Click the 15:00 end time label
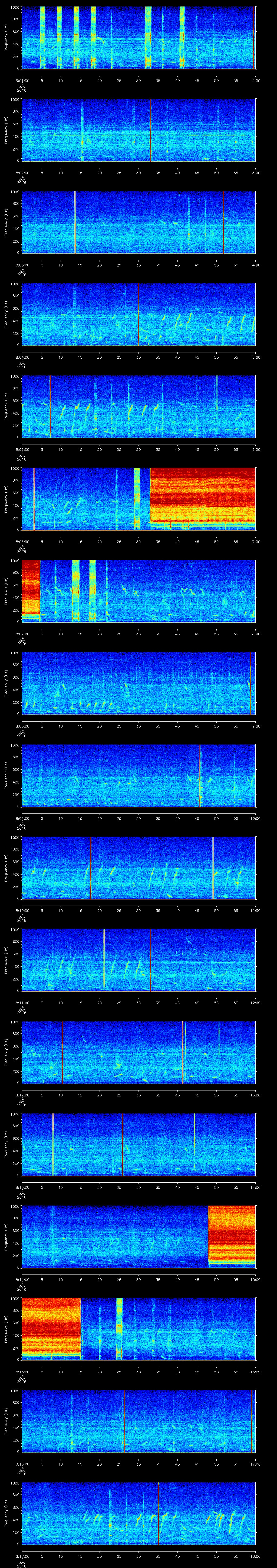277x1568 pixels. point(255,1280)
